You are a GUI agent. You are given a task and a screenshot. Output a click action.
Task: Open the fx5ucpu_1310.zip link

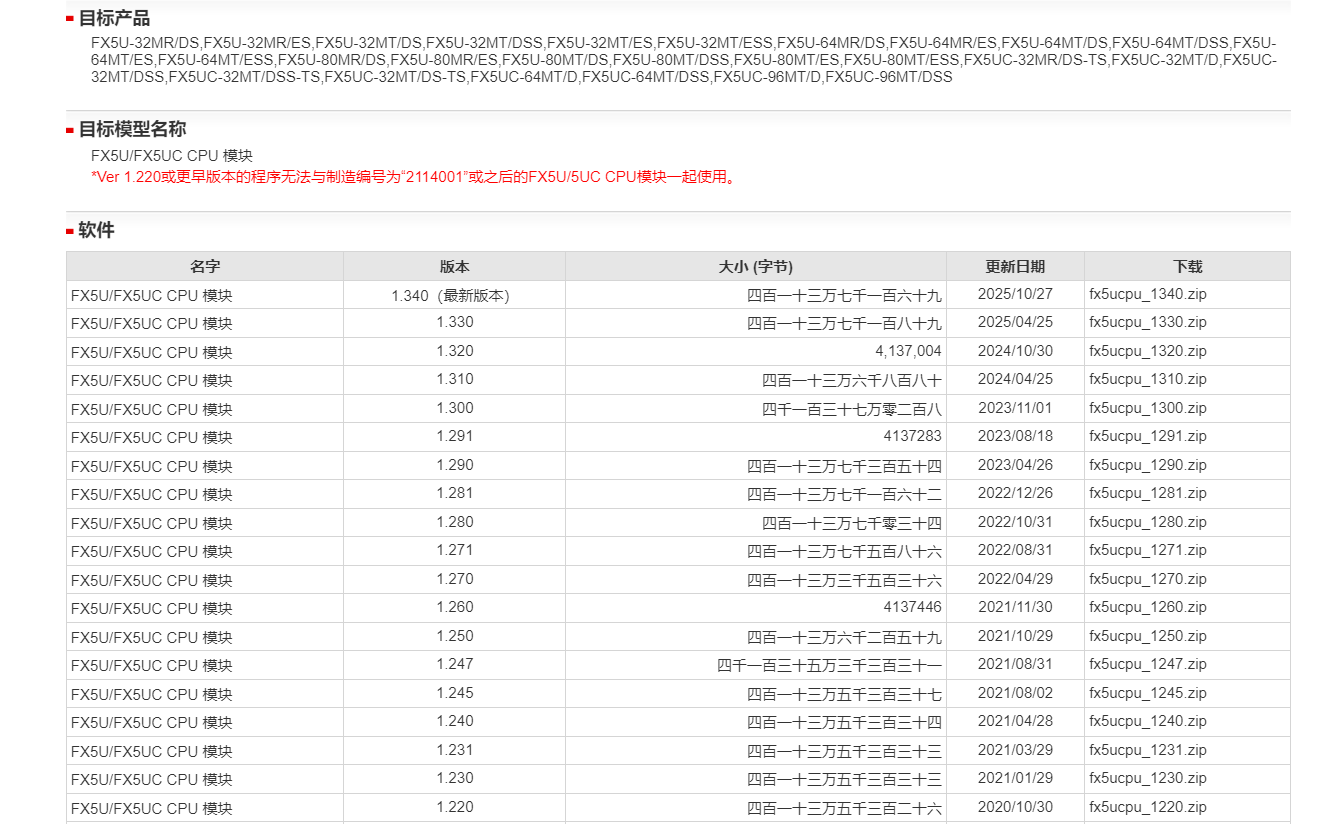pos(1147,380)
